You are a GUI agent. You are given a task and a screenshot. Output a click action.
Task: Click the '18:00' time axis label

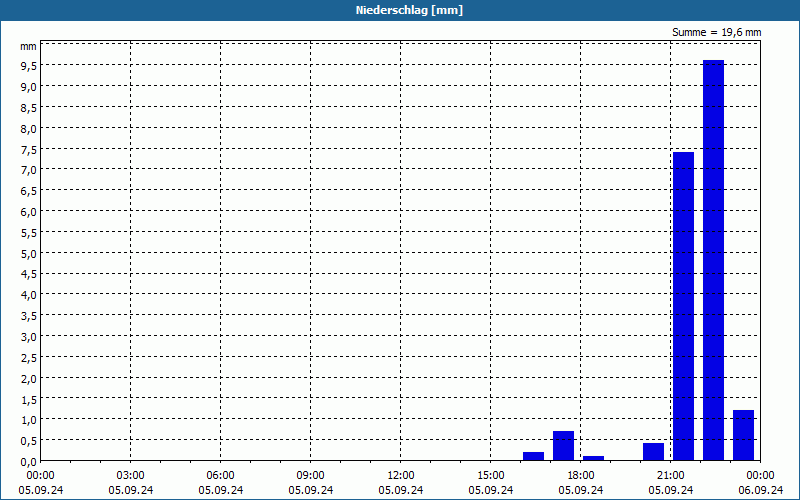tap(581, 475)
